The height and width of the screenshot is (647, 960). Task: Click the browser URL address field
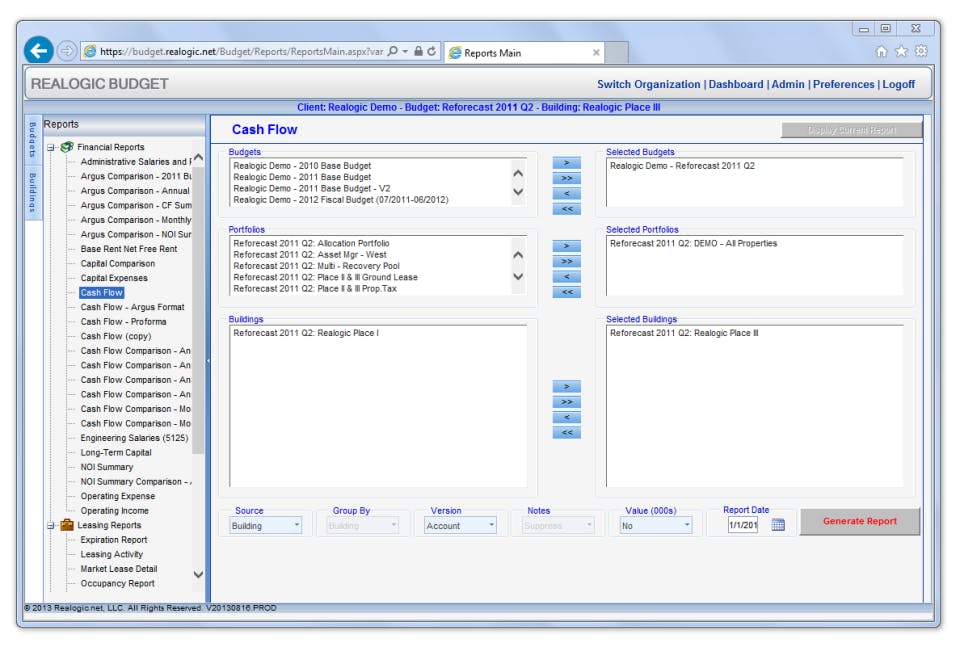click(x=242, y=51)
